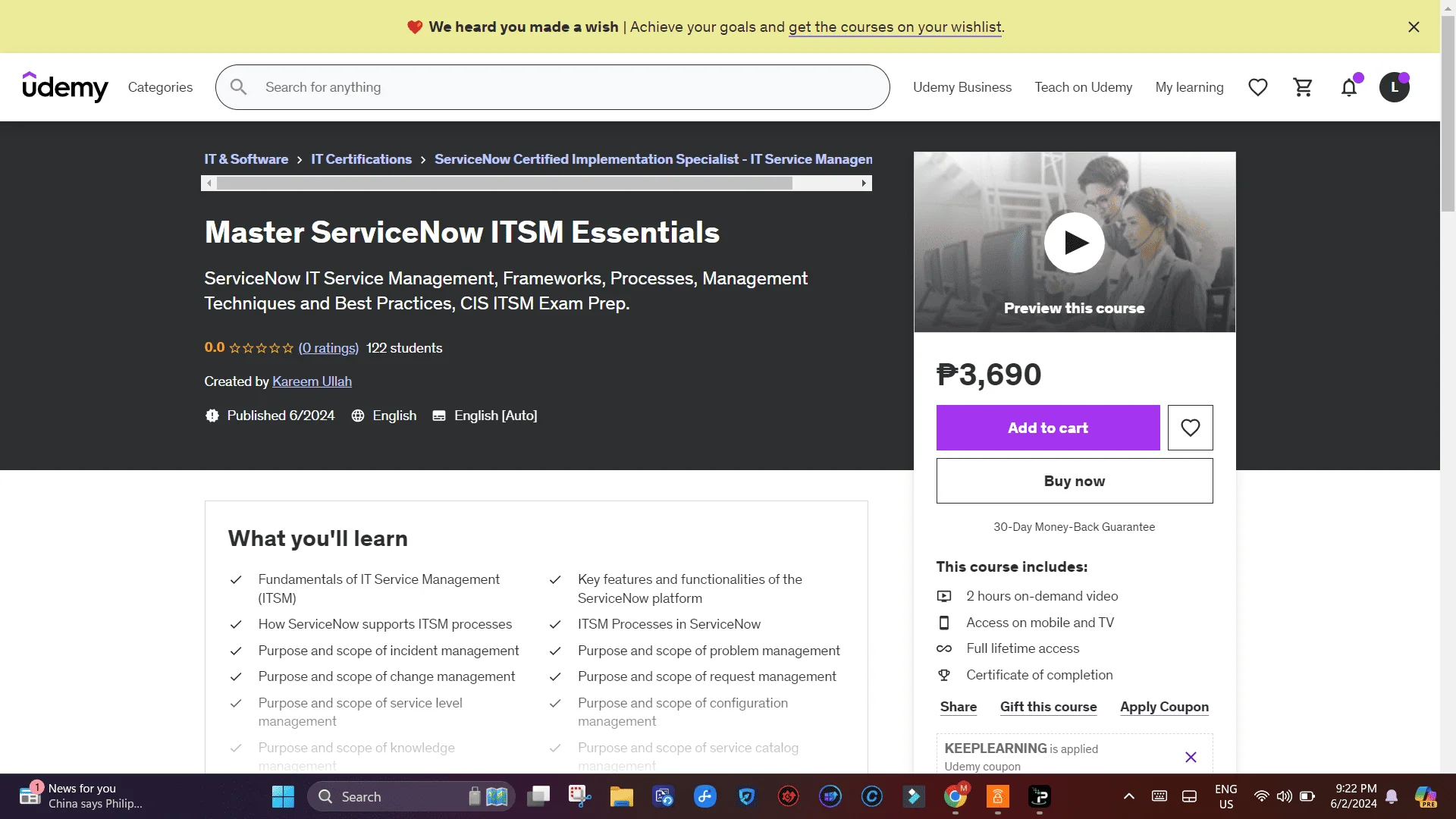Screen dimensions: 1456x819
Task: Click the ₱3,690 price
Action: [x=989, y=375]
